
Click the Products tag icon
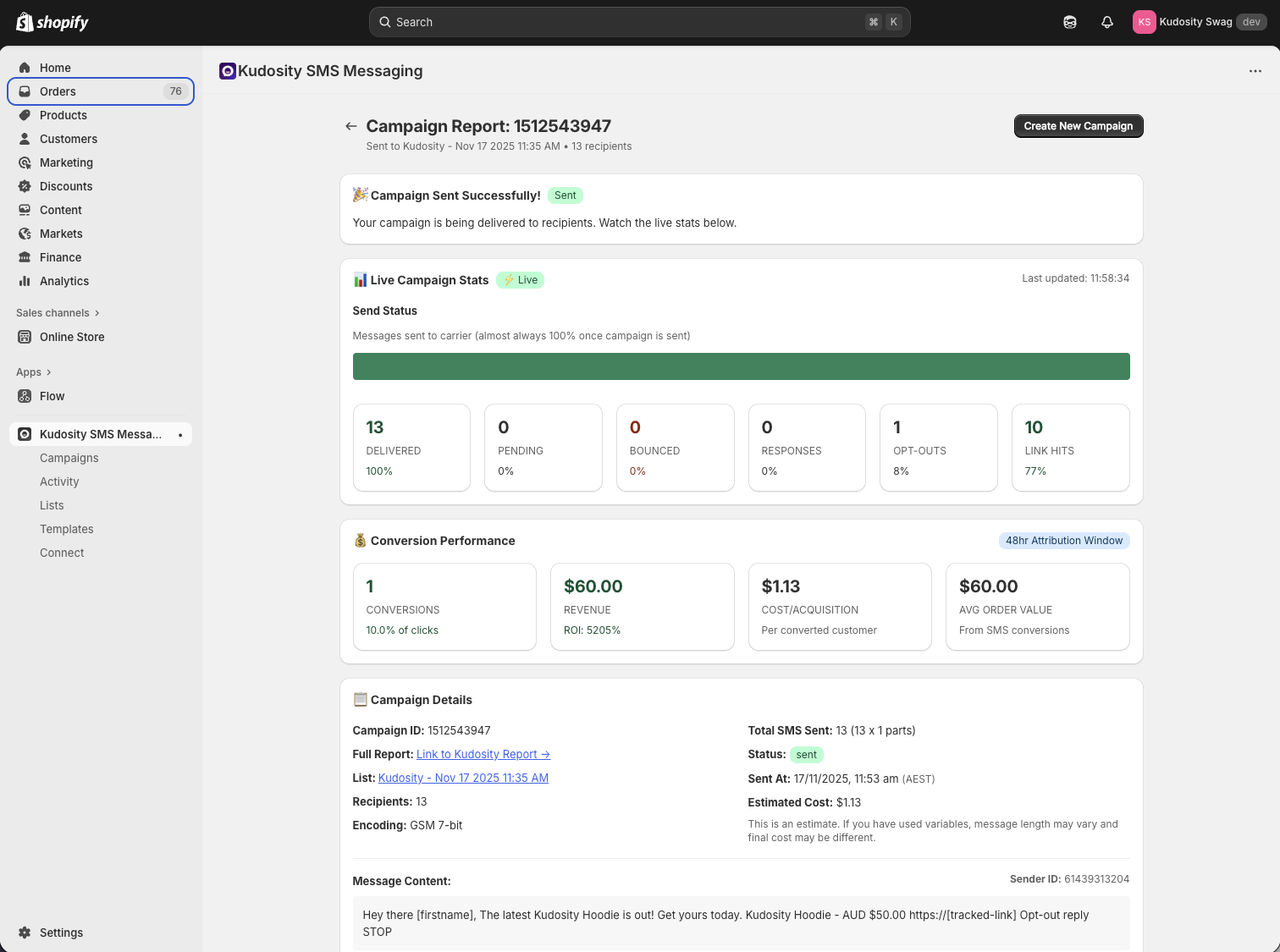(25, 115)
